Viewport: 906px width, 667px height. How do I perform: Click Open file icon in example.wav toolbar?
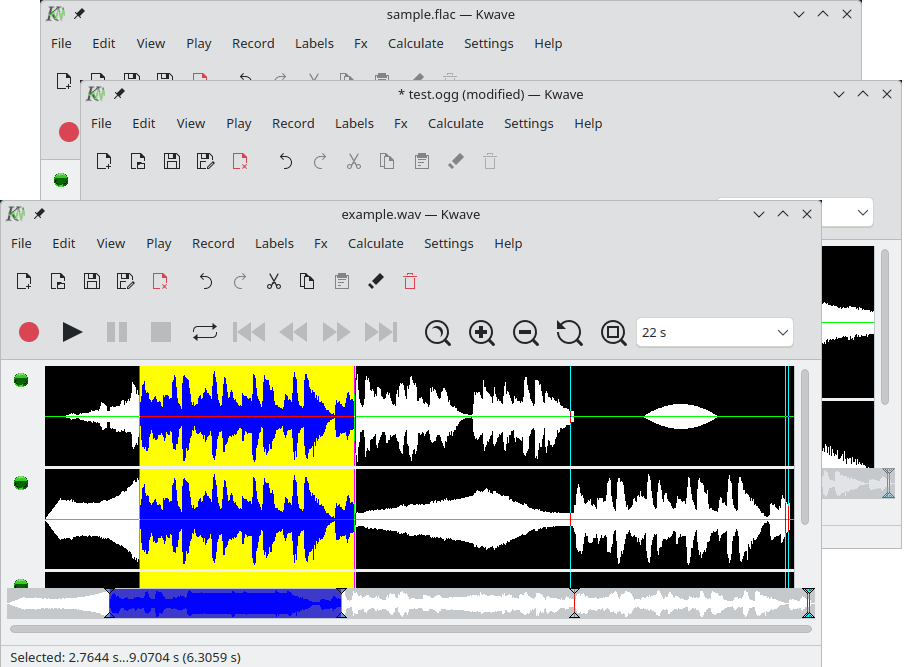pyautogui.click(x=58, y=281)
